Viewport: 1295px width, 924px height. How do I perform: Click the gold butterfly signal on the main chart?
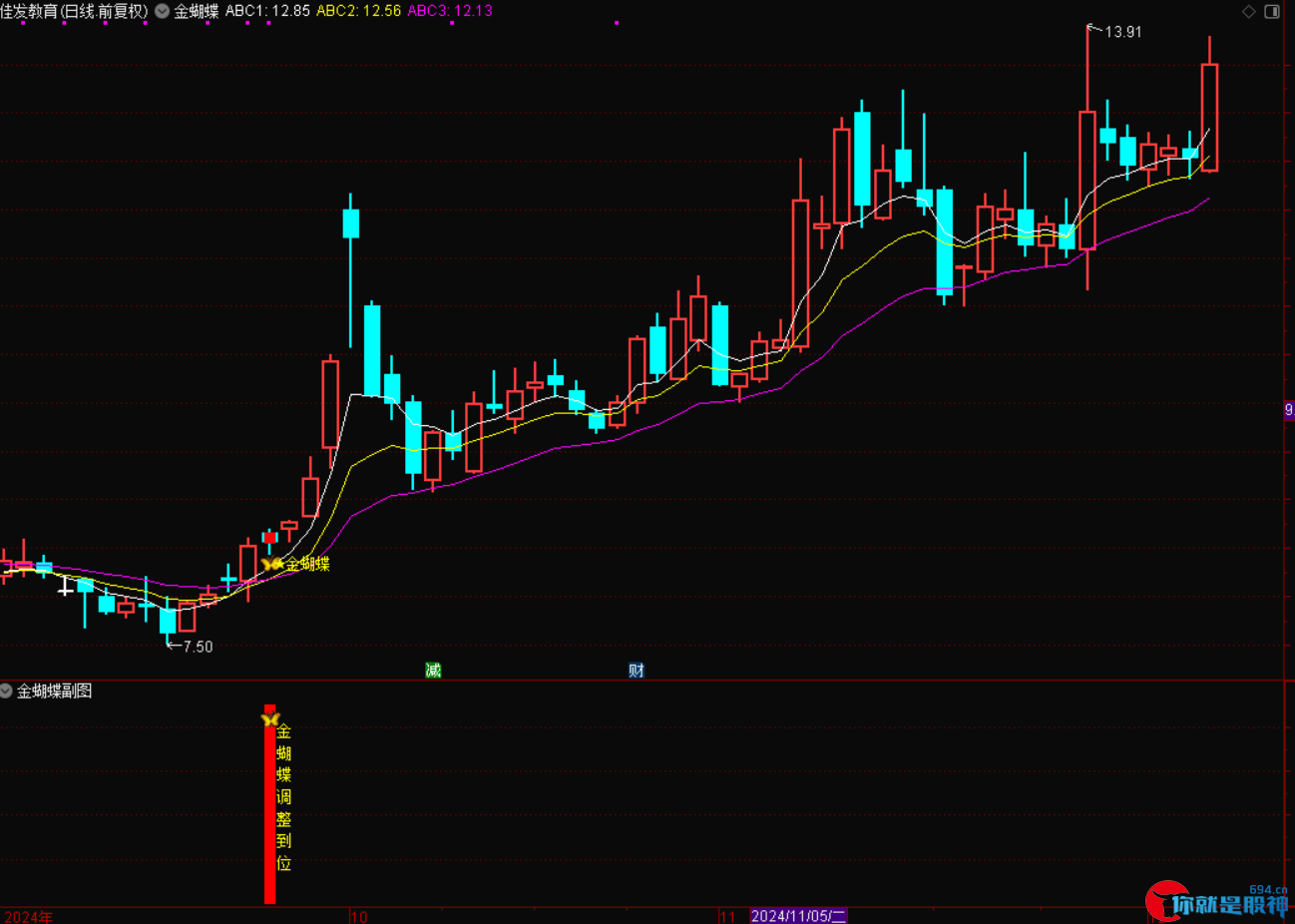(272, 564)
